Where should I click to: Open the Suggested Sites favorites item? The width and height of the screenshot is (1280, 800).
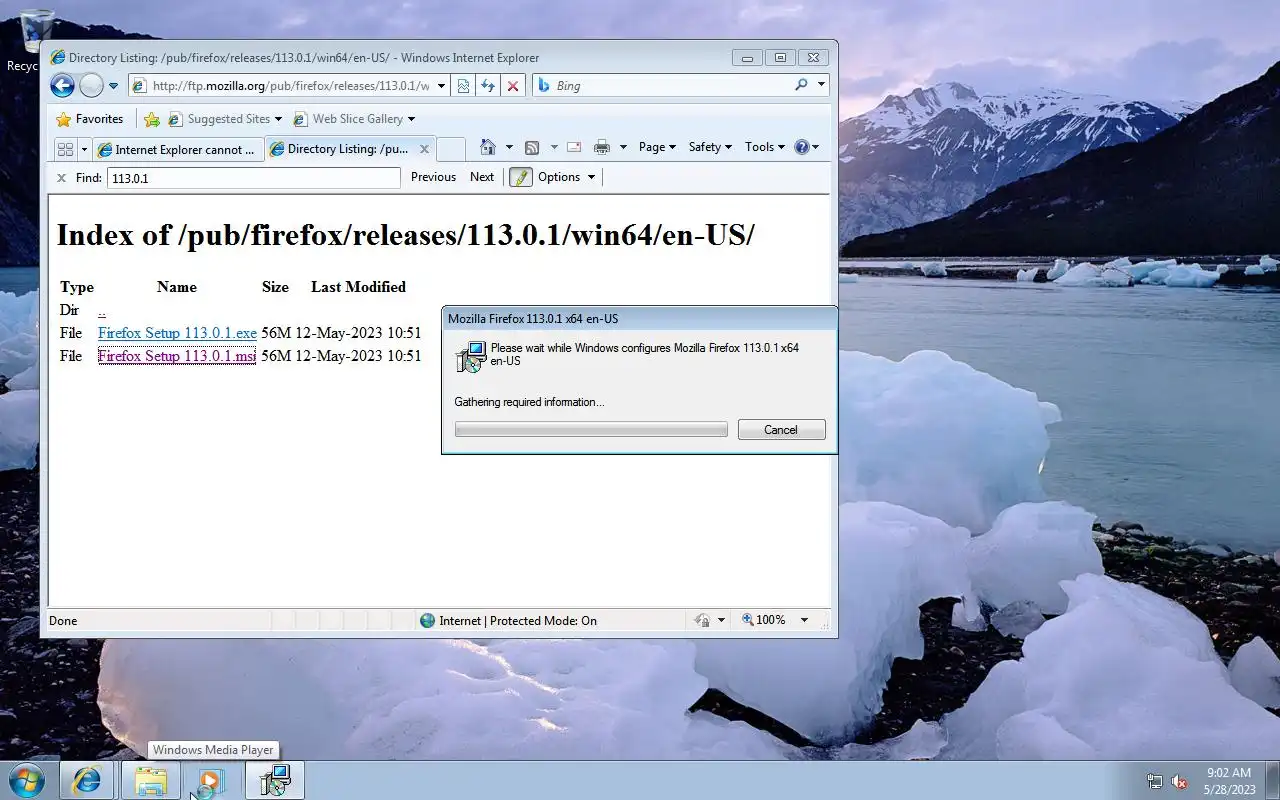point(225,119)
